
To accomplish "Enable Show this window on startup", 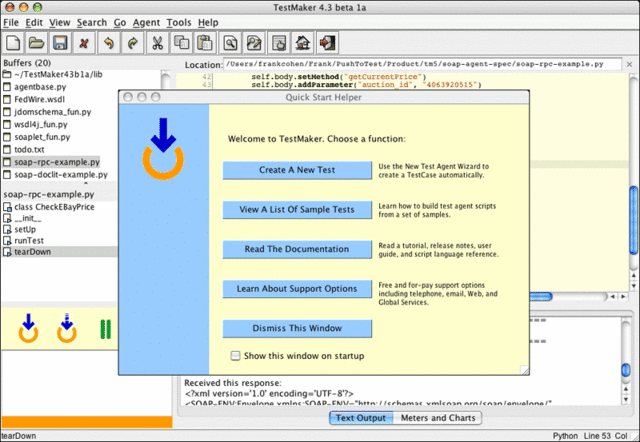I will coord(235,355).
